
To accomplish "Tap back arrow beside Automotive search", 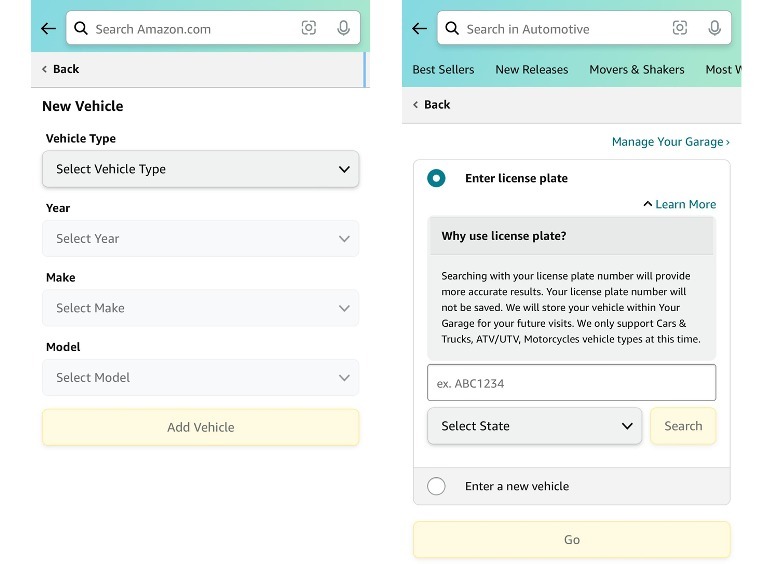I will [x=419, y=29].
